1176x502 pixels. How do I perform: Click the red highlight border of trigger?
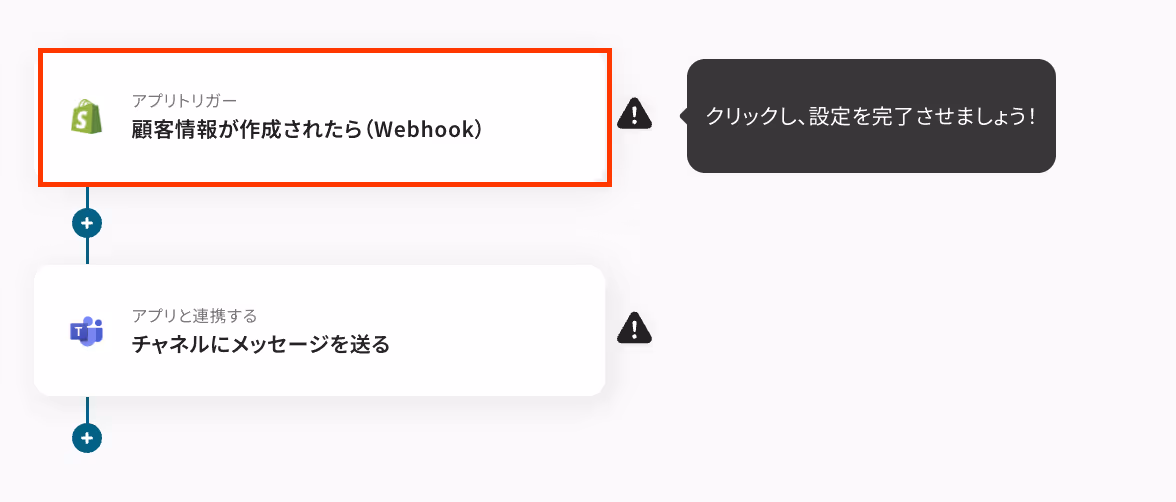[x=325, y=50]
